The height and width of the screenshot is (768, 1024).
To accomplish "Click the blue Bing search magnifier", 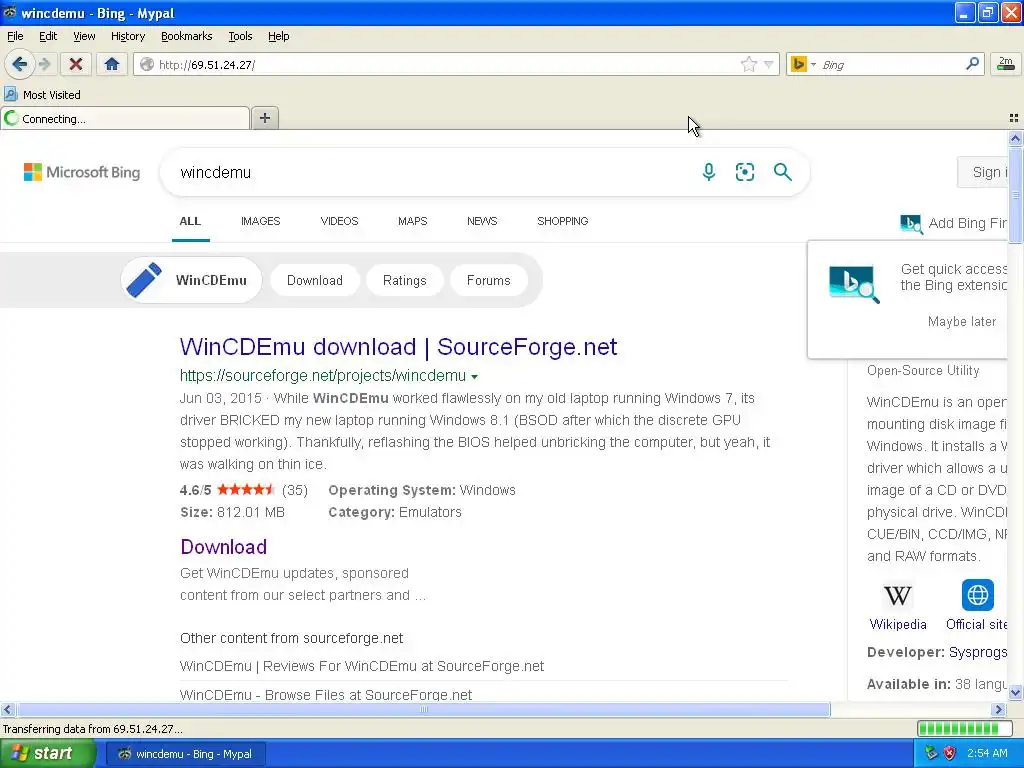I will click(782, 172).
